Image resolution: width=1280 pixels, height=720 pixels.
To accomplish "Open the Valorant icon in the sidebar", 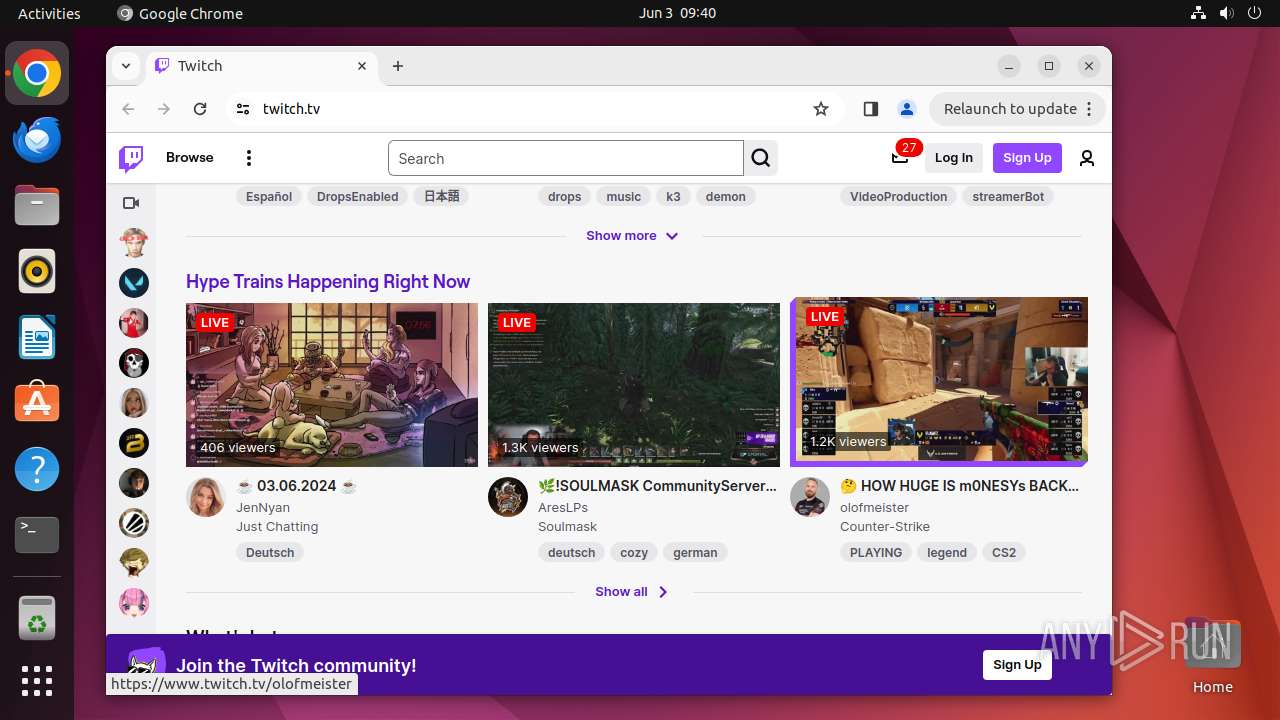I will pyautogui.click(x=134, y=283).
